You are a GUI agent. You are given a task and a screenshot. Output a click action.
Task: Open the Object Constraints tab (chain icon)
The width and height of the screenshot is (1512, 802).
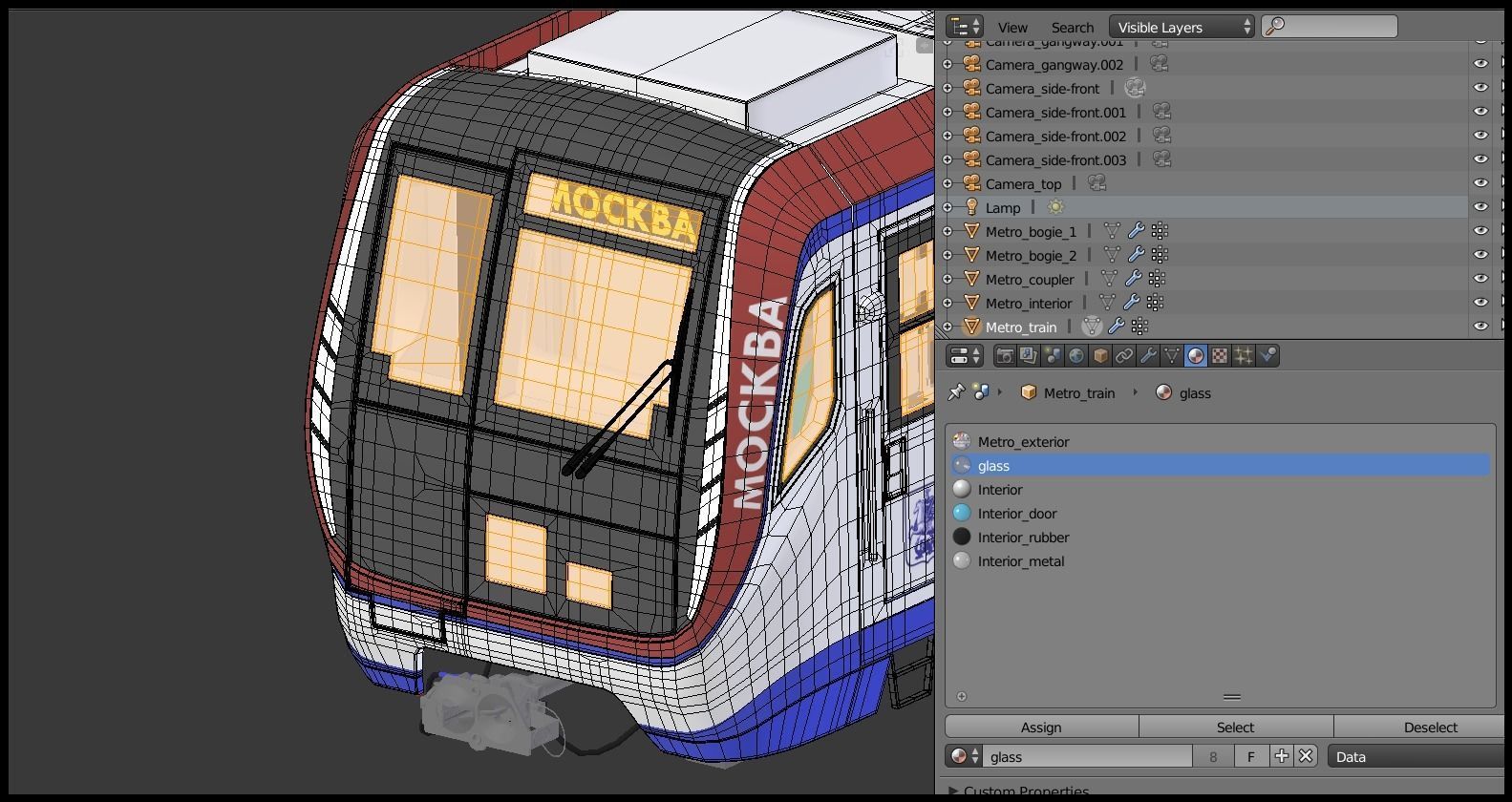[x=1124, y=356]
